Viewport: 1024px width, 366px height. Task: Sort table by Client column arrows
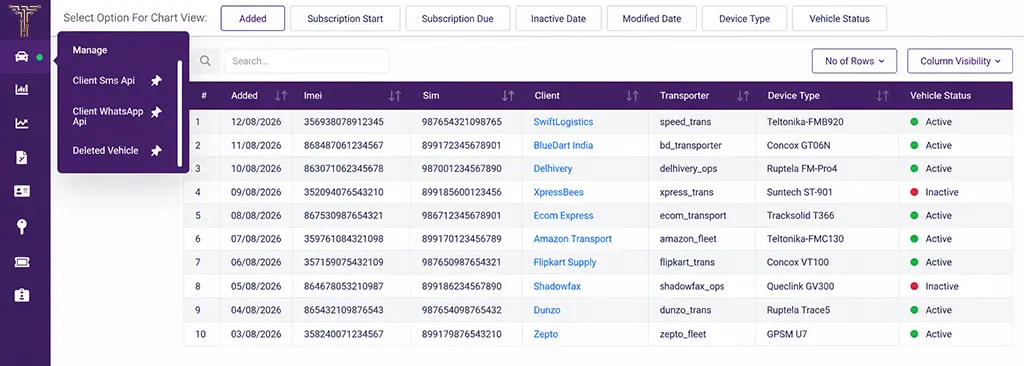click(632, 95)
